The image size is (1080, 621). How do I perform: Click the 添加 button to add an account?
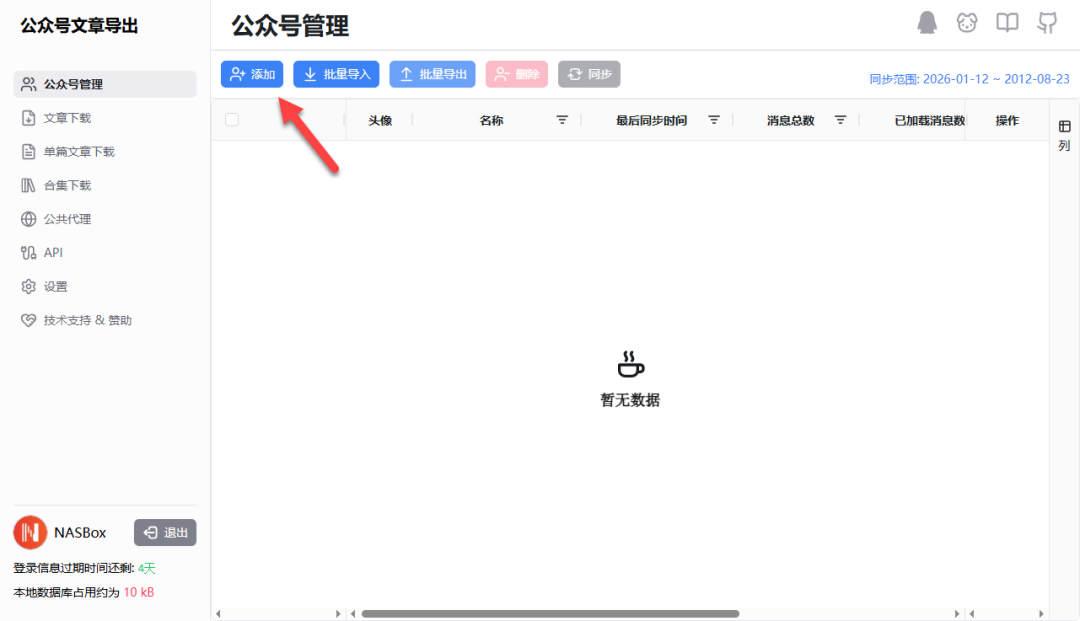(252, 74)
